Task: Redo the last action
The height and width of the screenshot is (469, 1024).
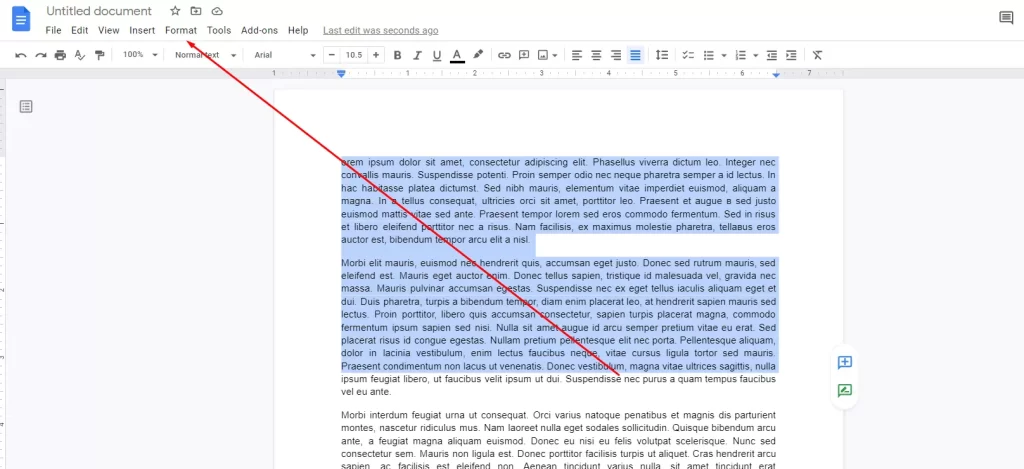Action: pyautogui.click(x=40, y=56)
